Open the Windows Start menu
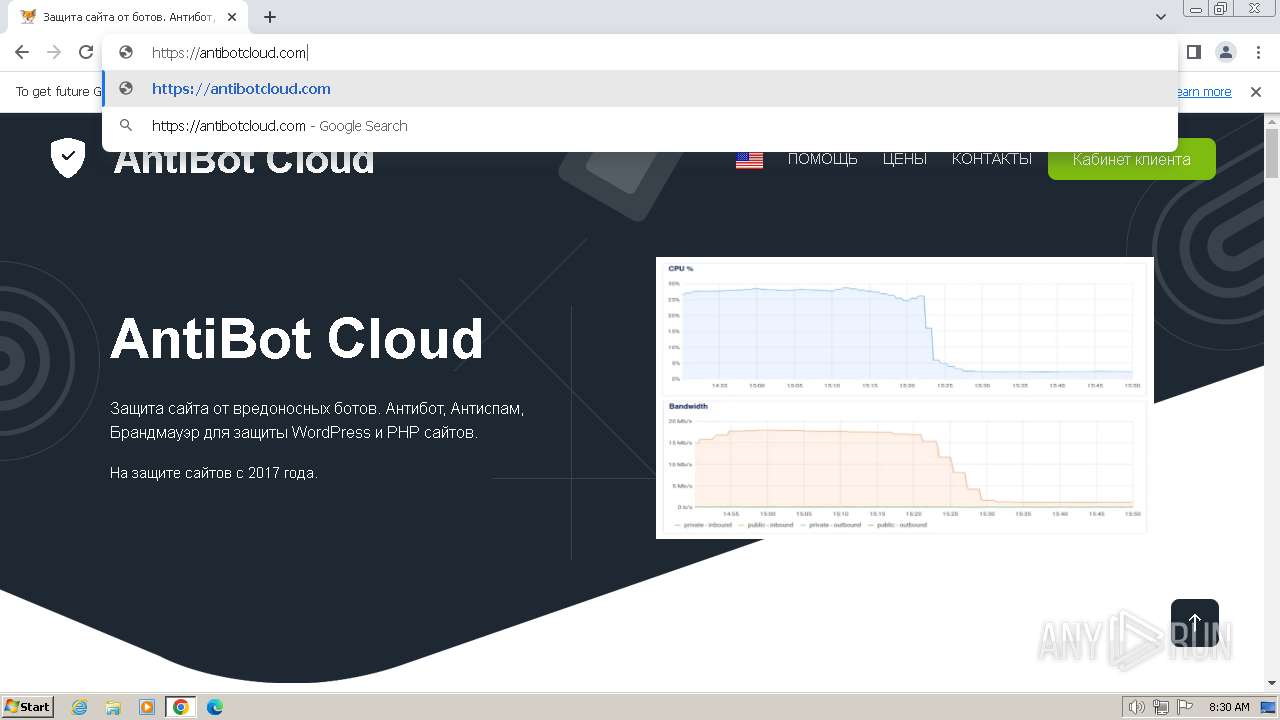 28,706
